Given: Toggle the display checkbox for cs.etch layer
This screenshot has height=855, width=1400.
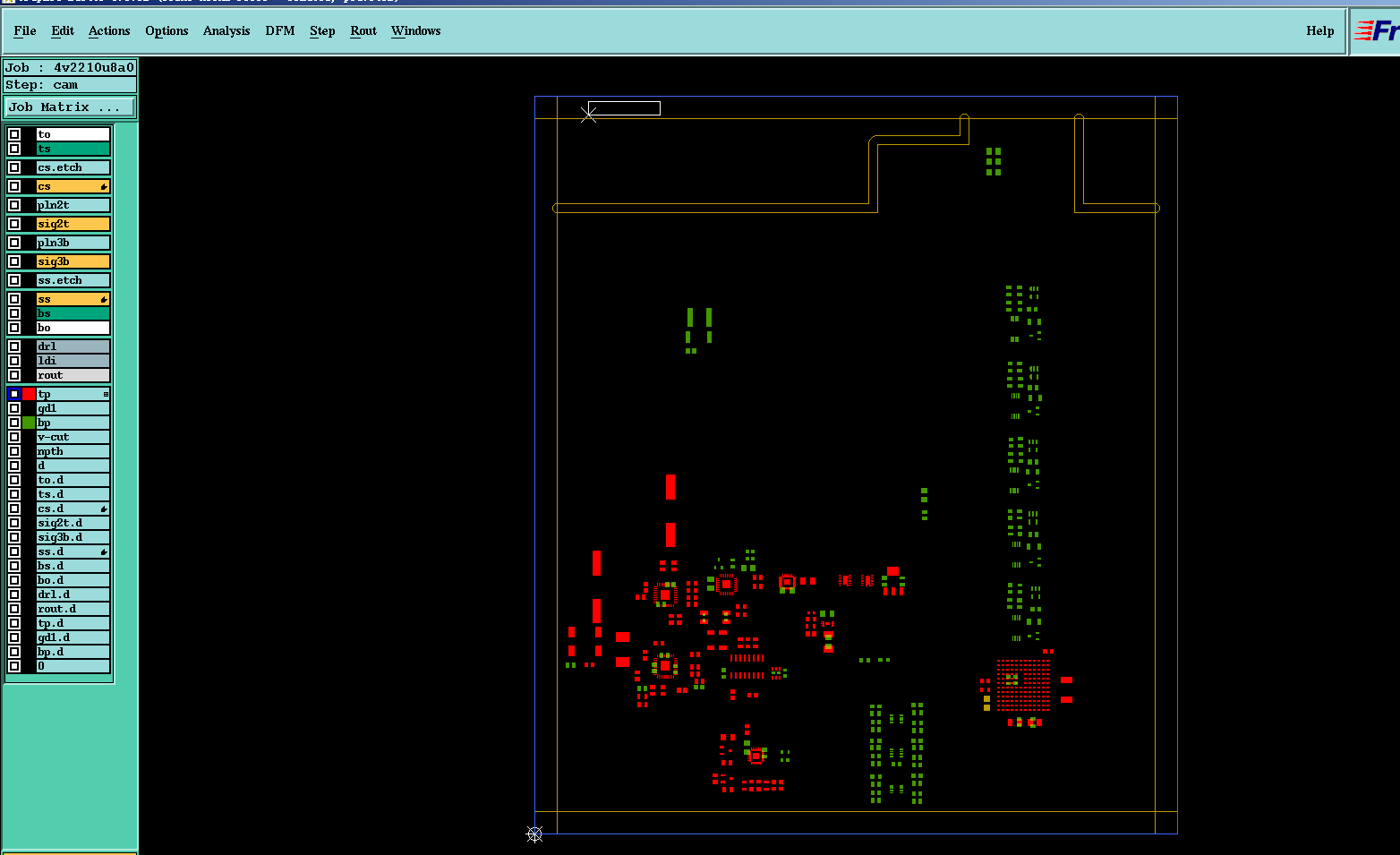Looking at the screenshot, I should tap(14, 167).
